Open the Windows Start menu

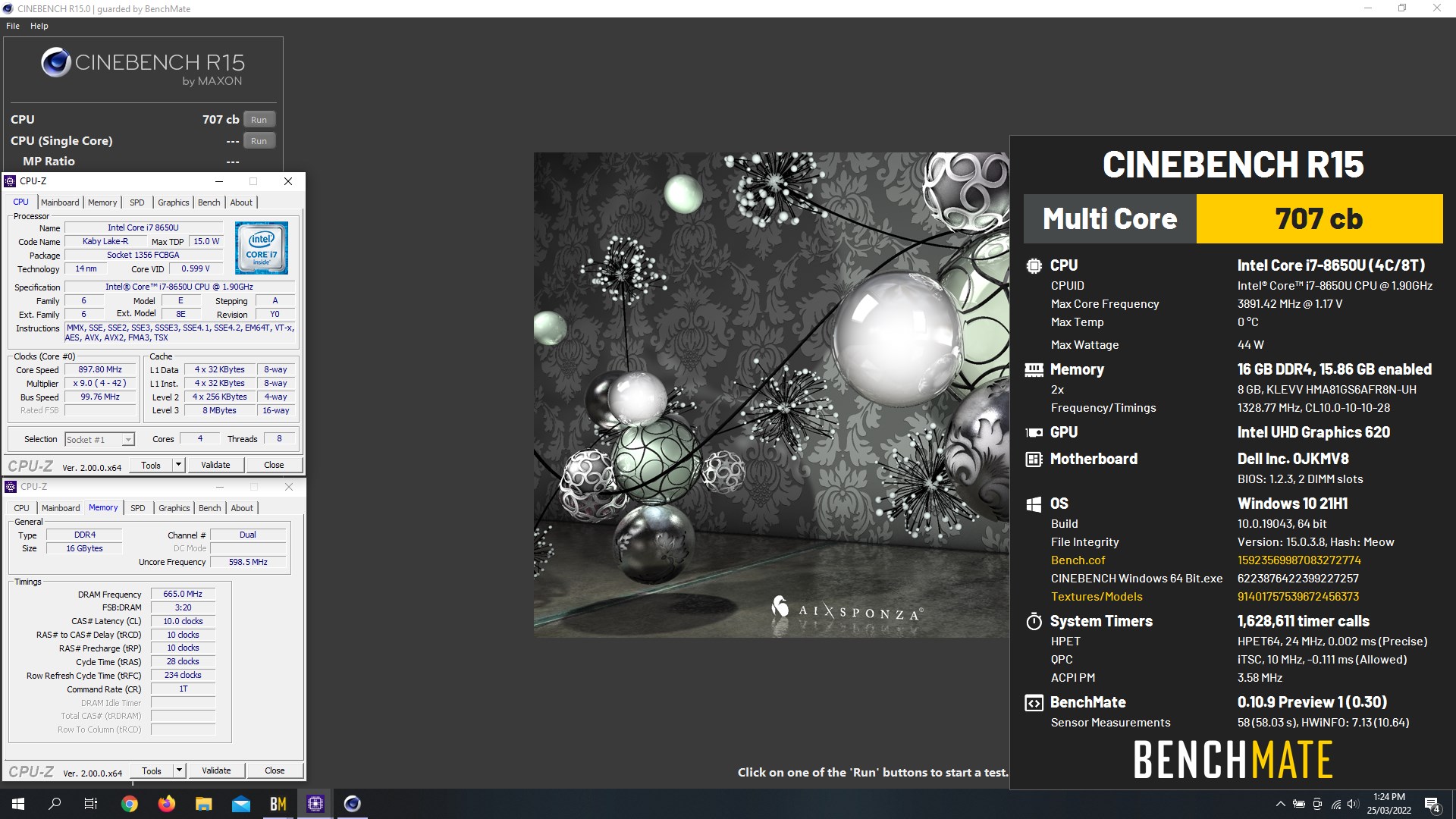pyautogui.click(x=18, y=804)
